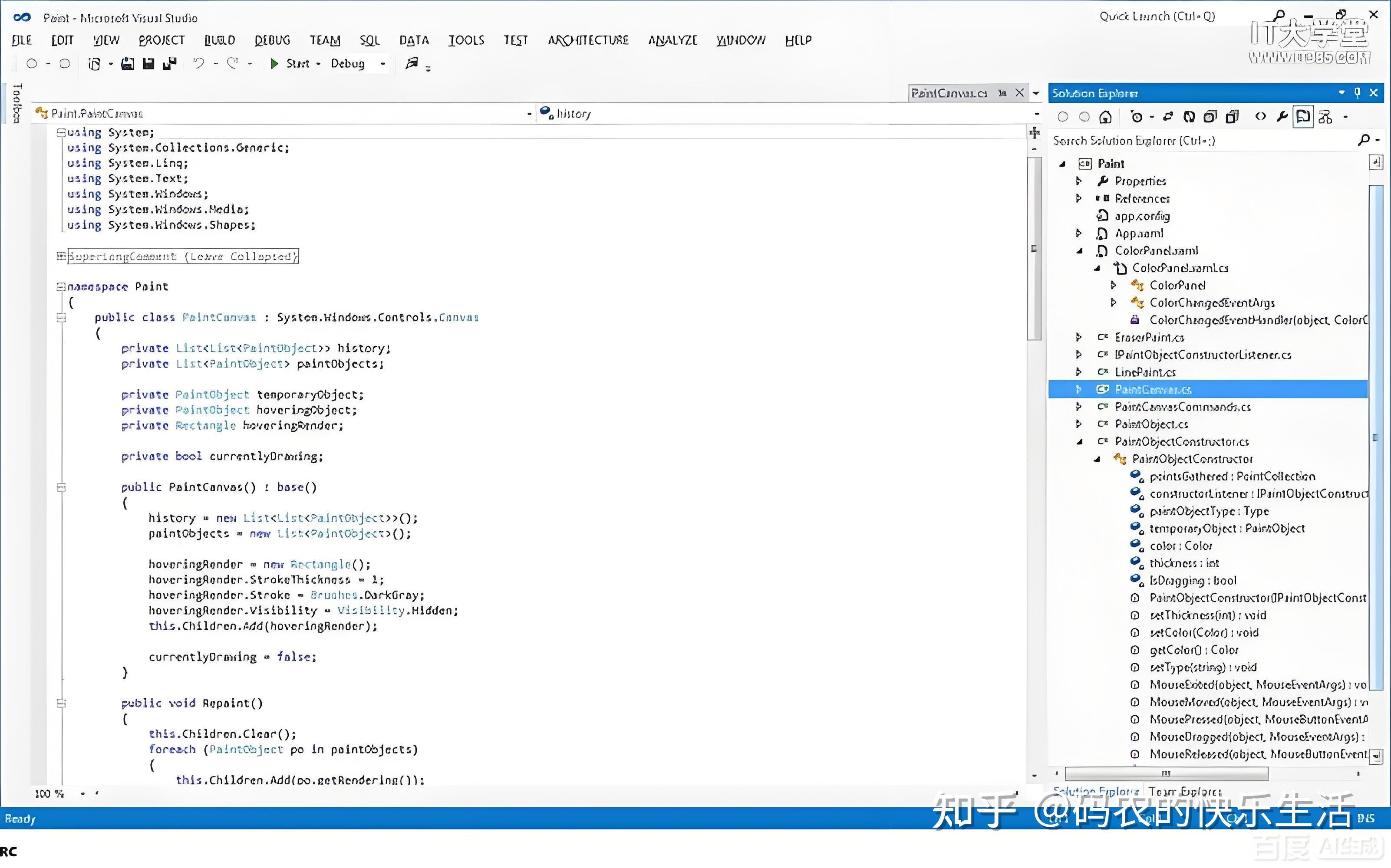The width and height of the screenshot is (1391, 868).
Task: Click the search magnifier in Solution Explorer
Action: click(1365, 140)
